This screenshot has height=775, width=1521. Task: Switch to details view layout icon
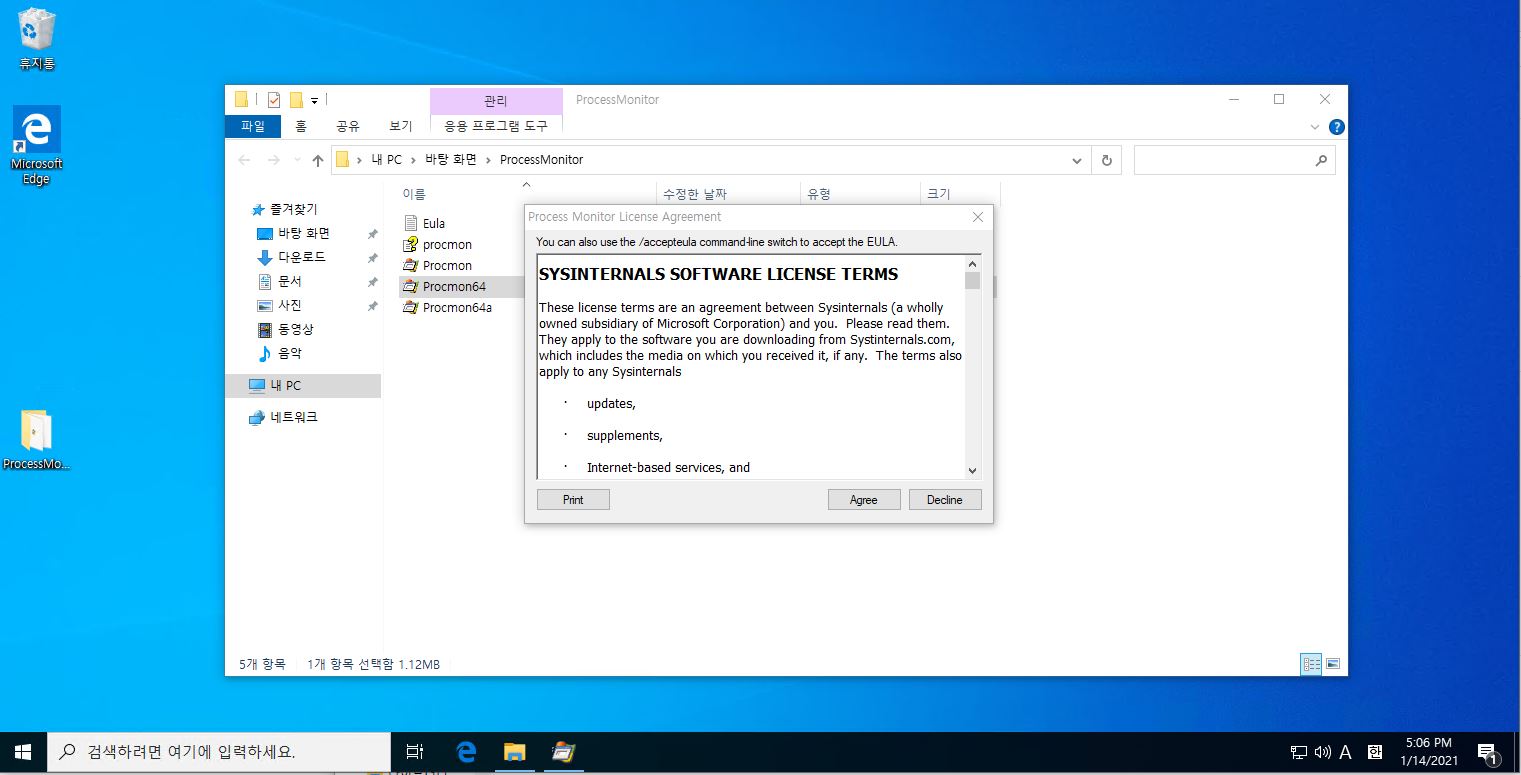click(x=1311, y=664)
